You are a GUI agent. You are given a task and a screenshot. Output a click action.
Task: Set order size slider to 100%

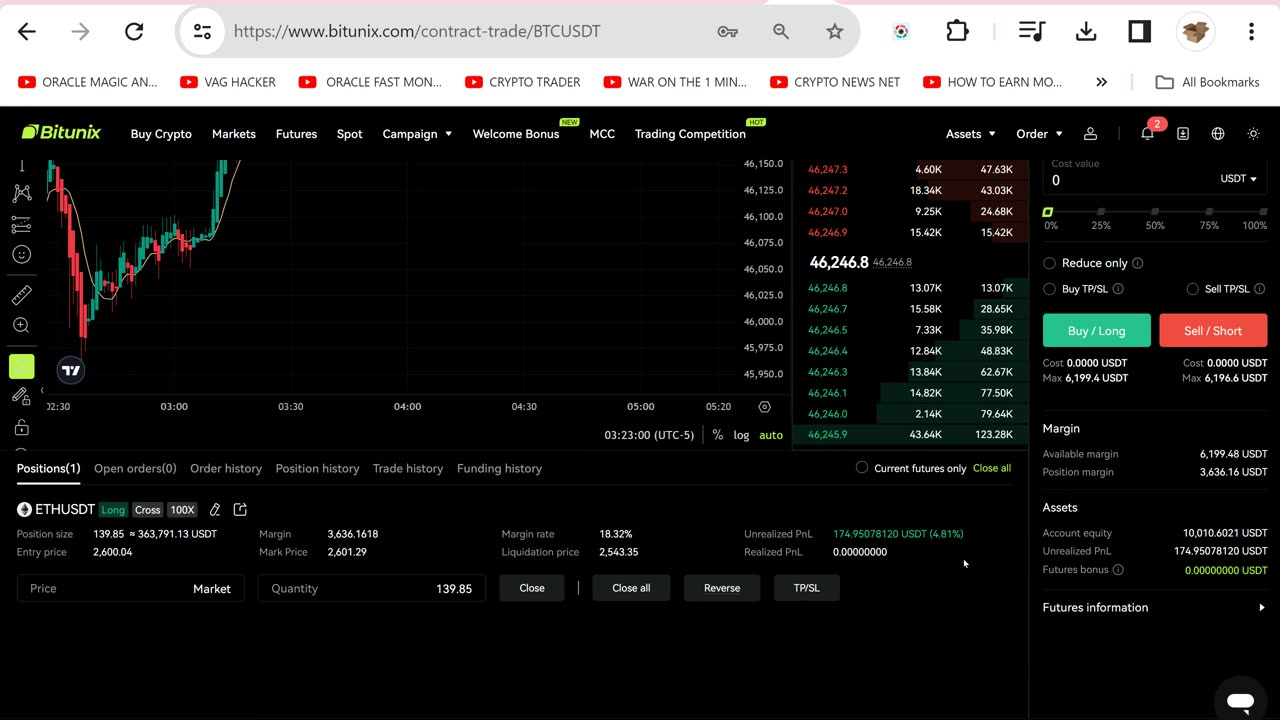[1262, 212]
